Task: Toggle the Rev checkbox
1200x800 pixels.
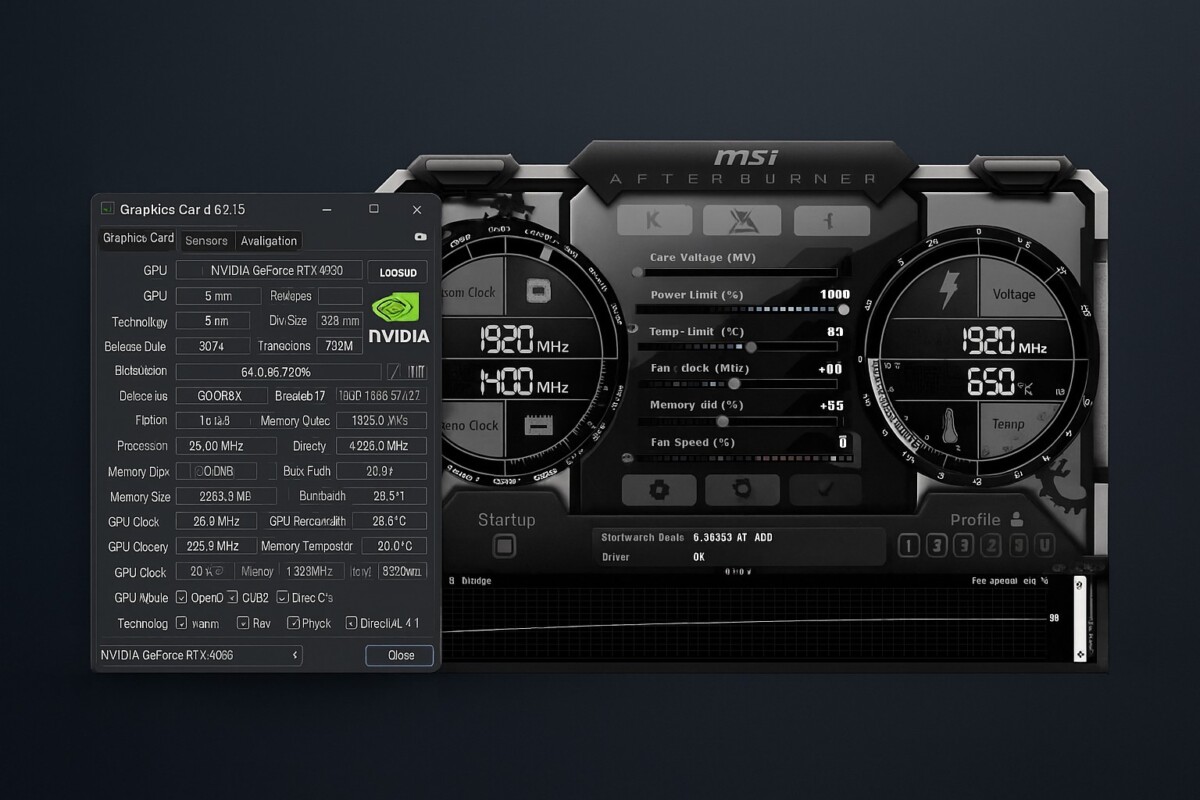Action: [x=243, y=623]
